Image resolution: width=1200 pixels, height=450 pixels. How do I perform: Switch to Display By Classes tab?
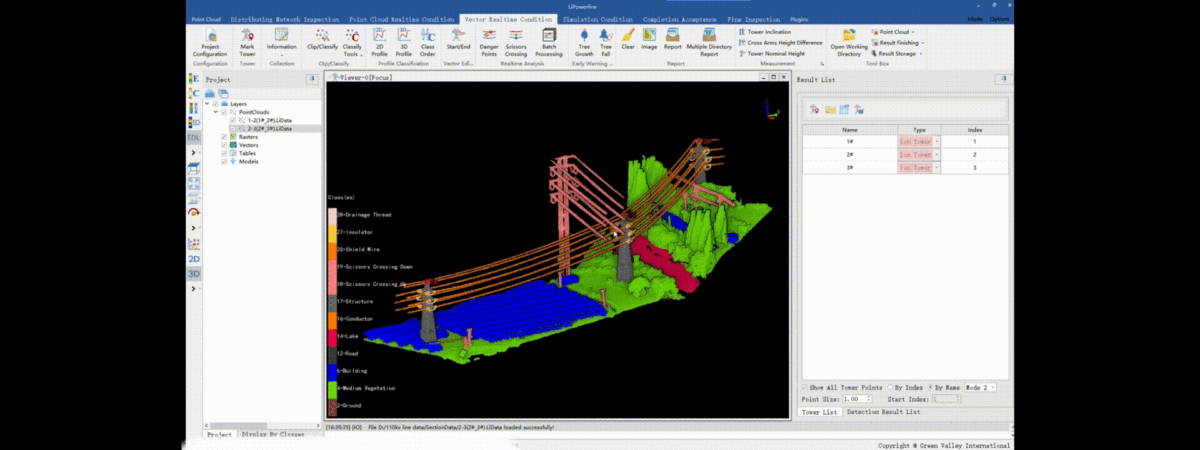pos(273,434)
